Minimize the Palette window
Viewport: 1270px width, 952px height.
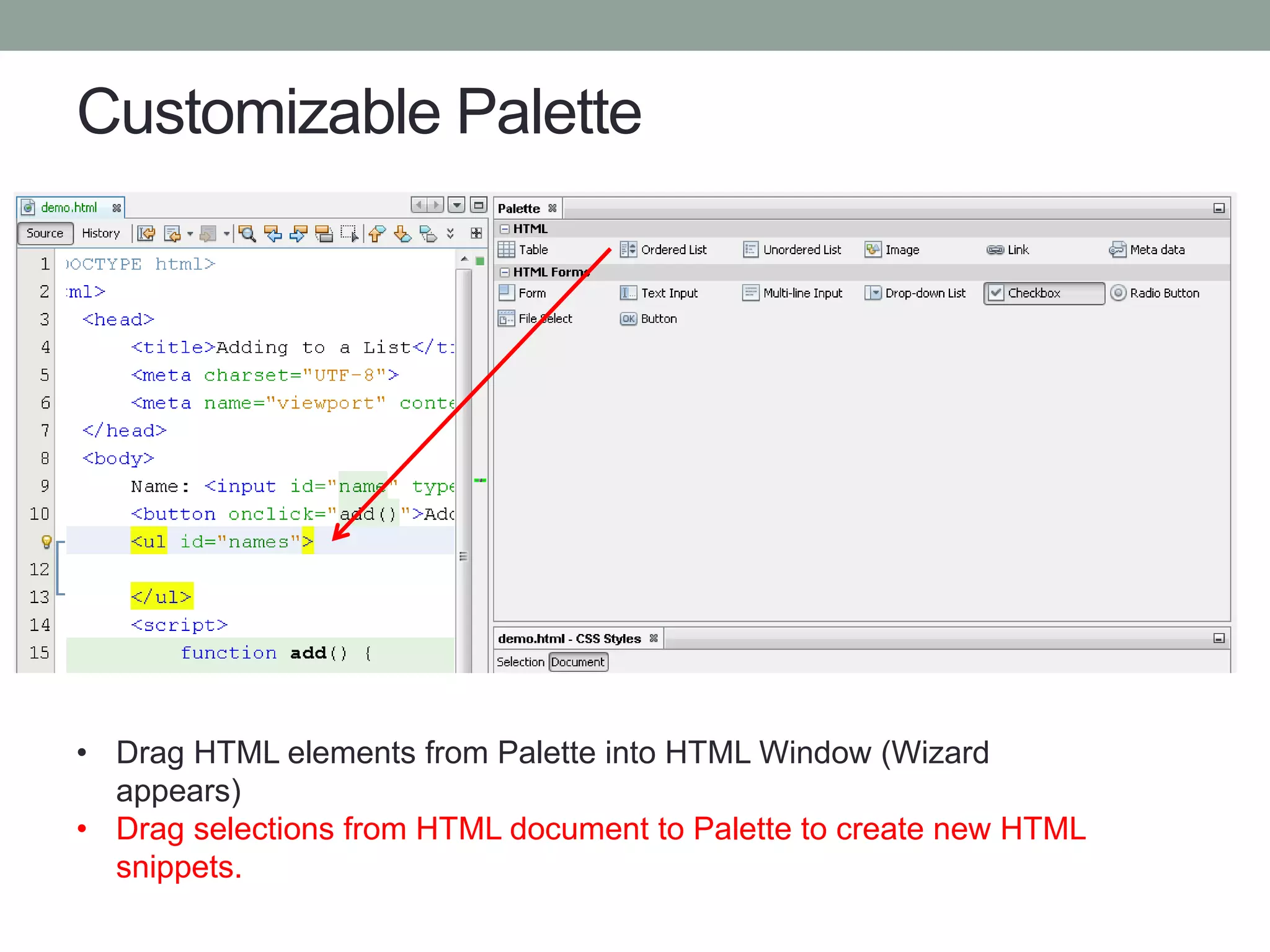[x=1219, y=208]
